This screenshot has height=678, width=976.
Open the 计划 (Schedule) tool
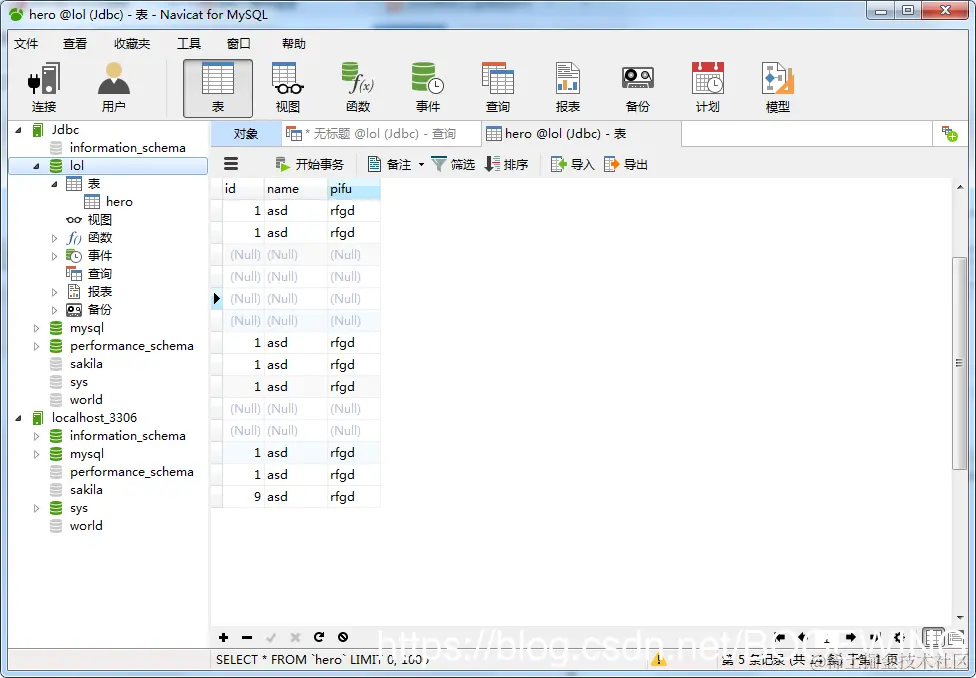[x=708, y=88]
